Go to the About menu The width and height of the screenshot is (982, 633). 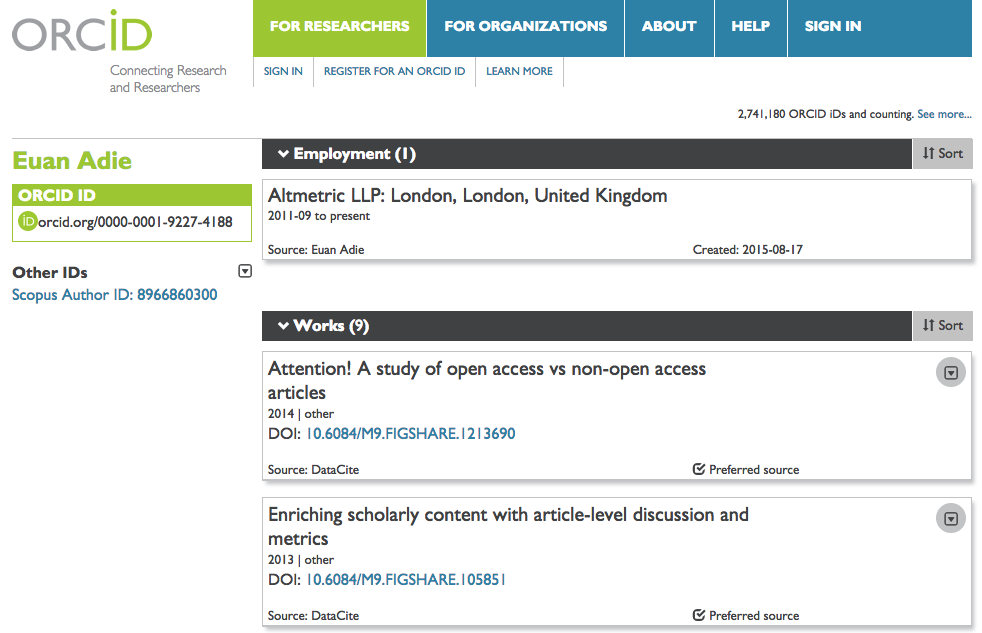point(669,28)
